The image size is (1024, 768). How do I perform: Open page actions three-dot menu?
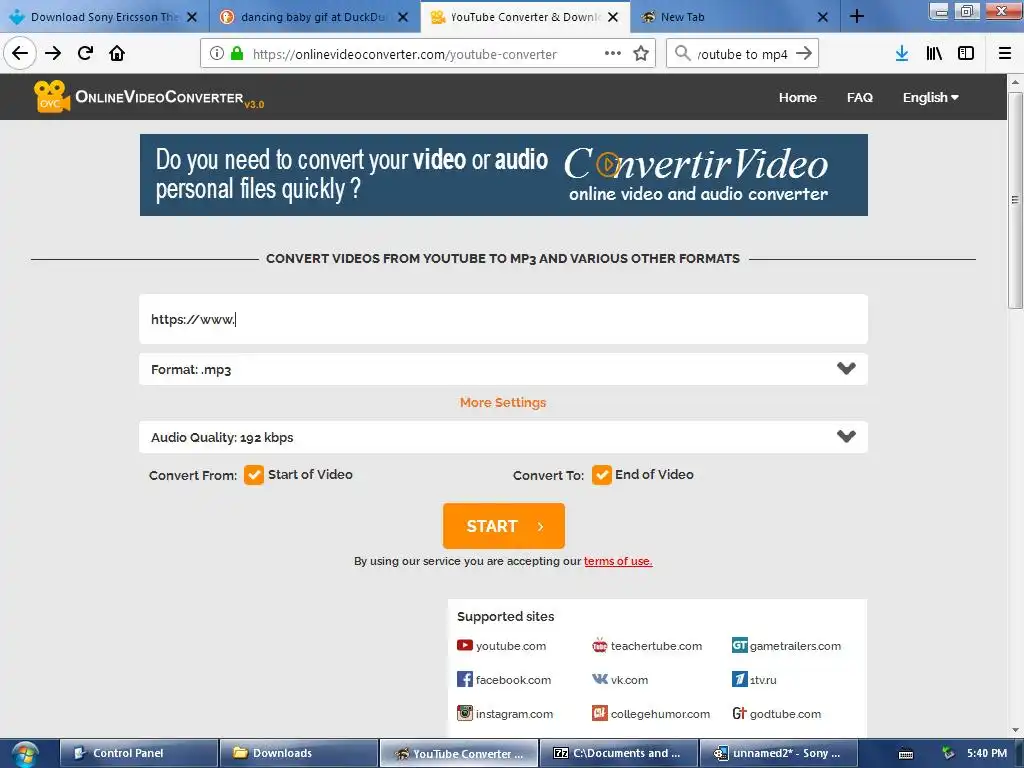coord(613,54)
